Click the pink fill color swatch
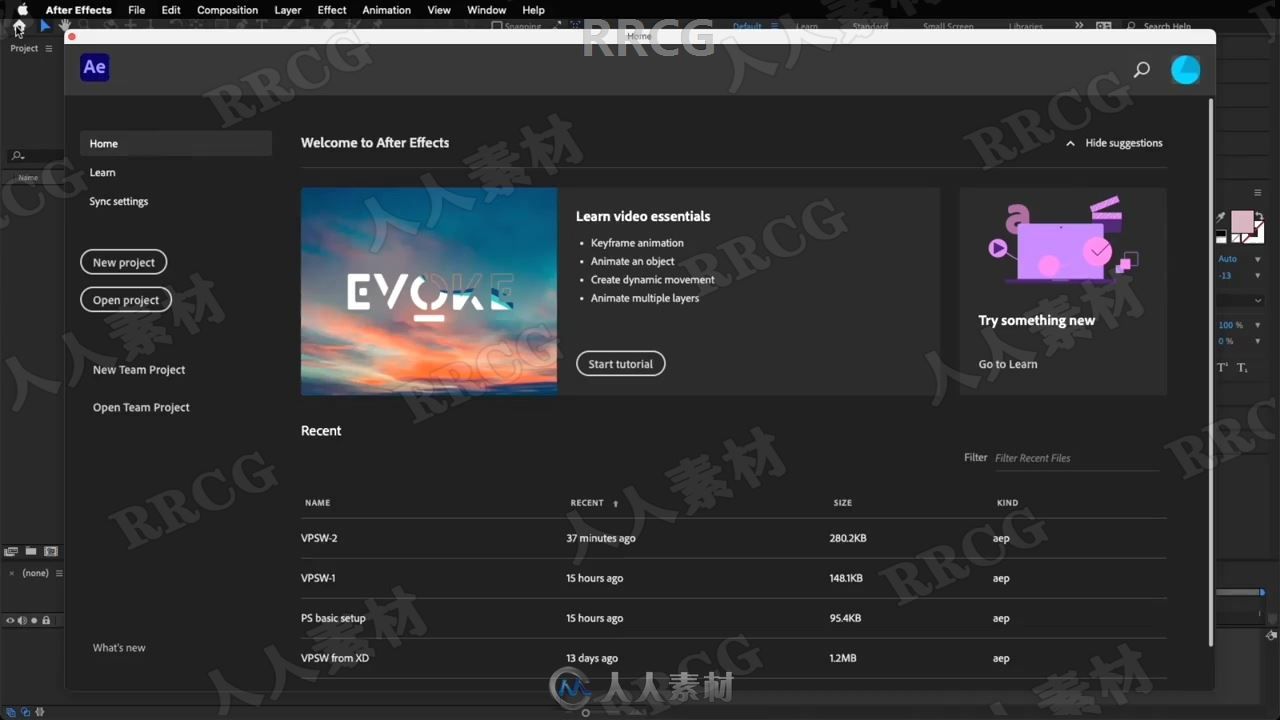Screen dimensions: 1280x720 pos(1242,221)
